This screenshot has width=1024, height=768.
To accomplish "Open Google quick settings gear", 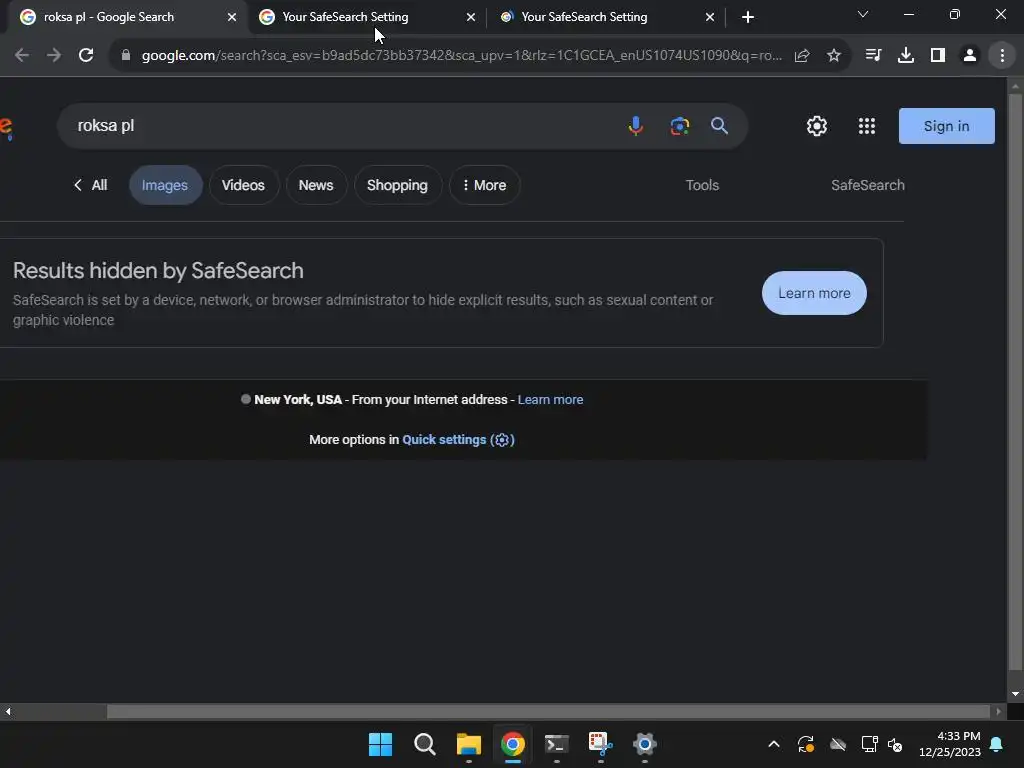I will pos(816,126).
